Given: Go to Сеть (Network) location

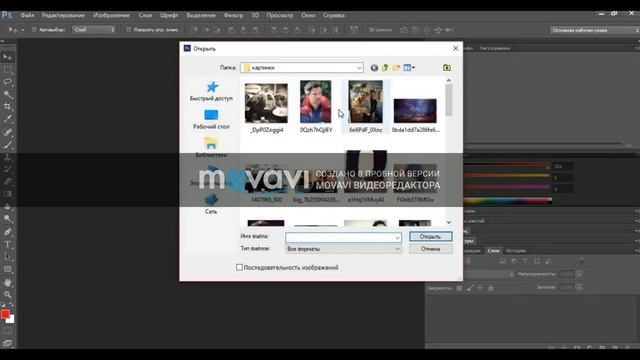Looking at the screenshot, I should (211, 204).
